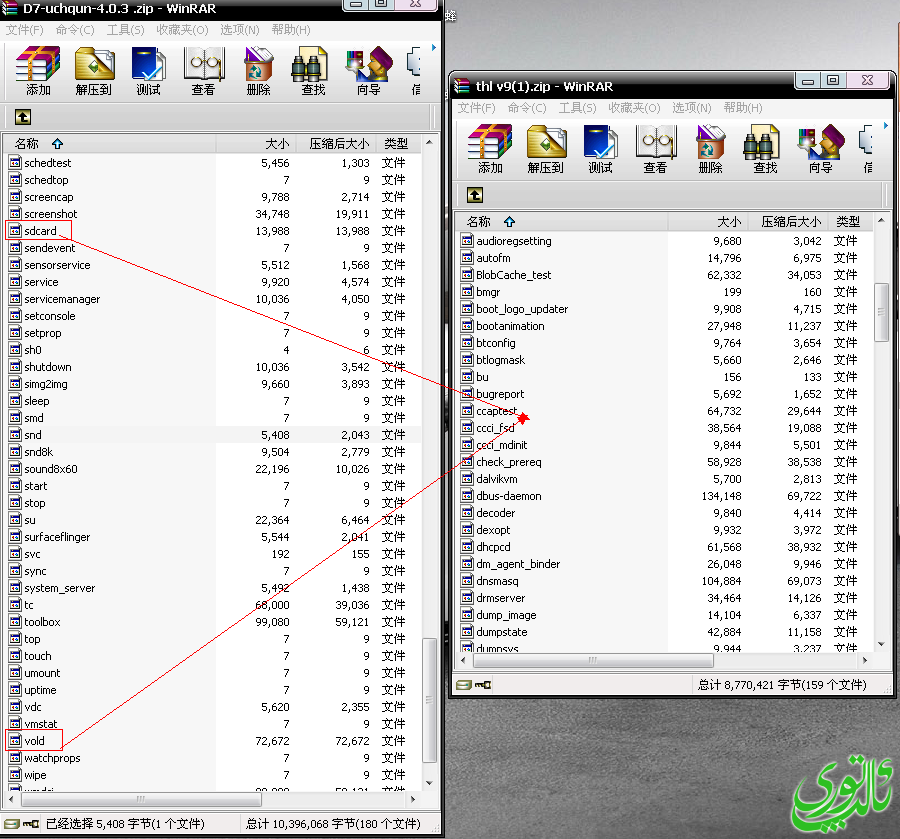The width and height of the screenshot is (900, 839).
Task: Open 帮助(H) menu in thl v9(1) window
Action: pos(742,108)
